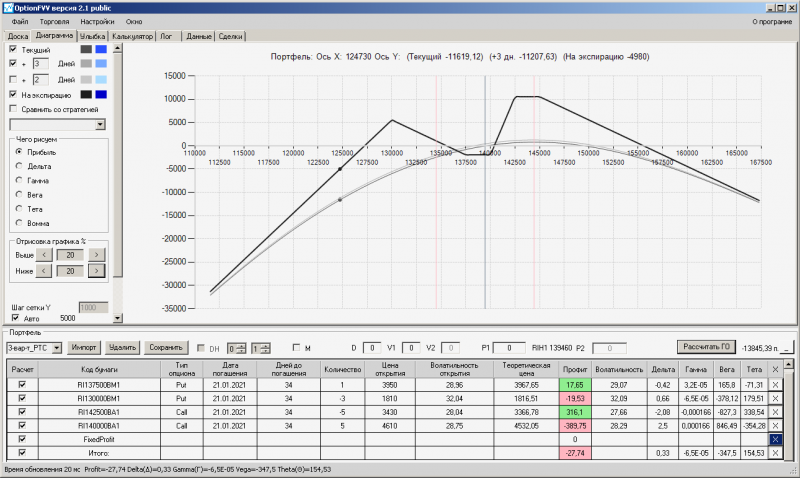Image resolution: width=800 pixels, height=478 pixels.
Task: Click the Сохранить button
Action: 166,347
